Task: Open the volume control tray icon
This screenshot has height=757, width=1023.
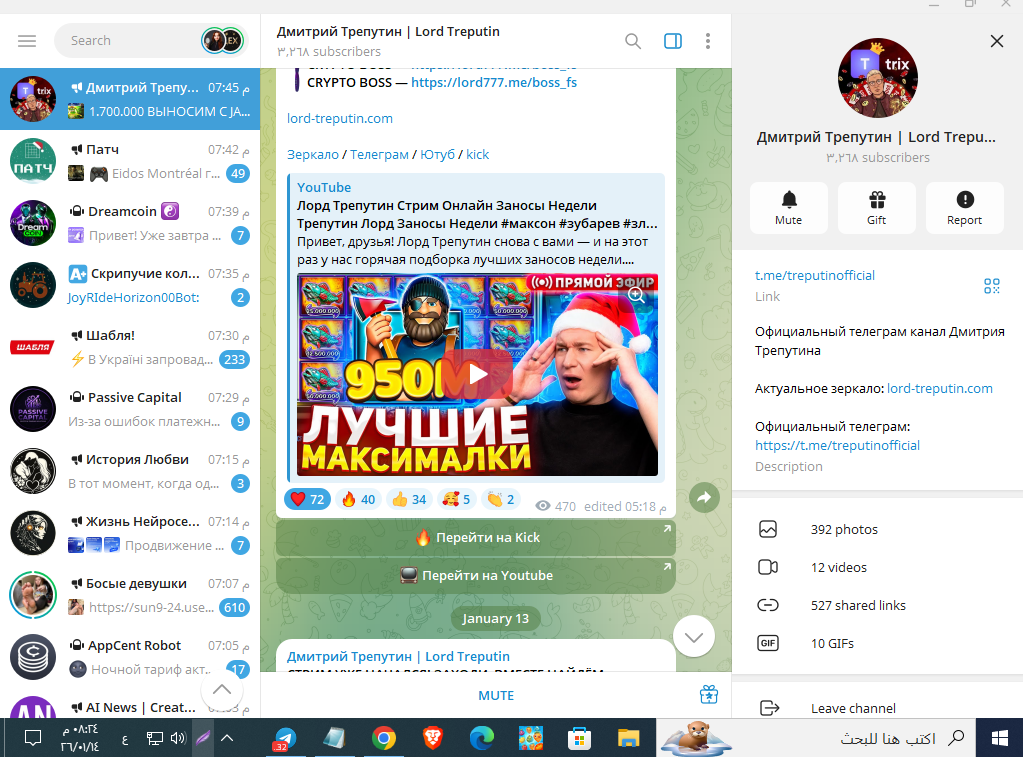Action: [x=177, y=738]
